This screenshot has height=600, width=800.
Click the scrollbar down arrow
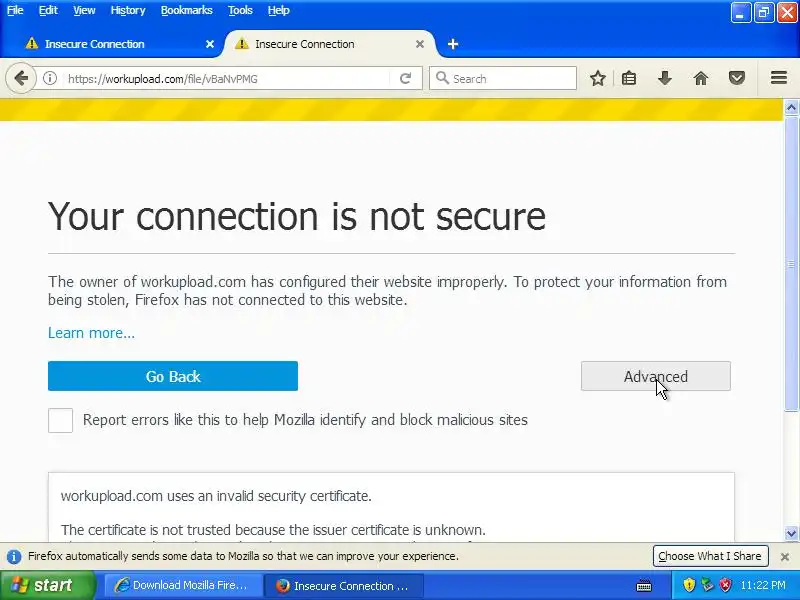click(x=791, y=534)
